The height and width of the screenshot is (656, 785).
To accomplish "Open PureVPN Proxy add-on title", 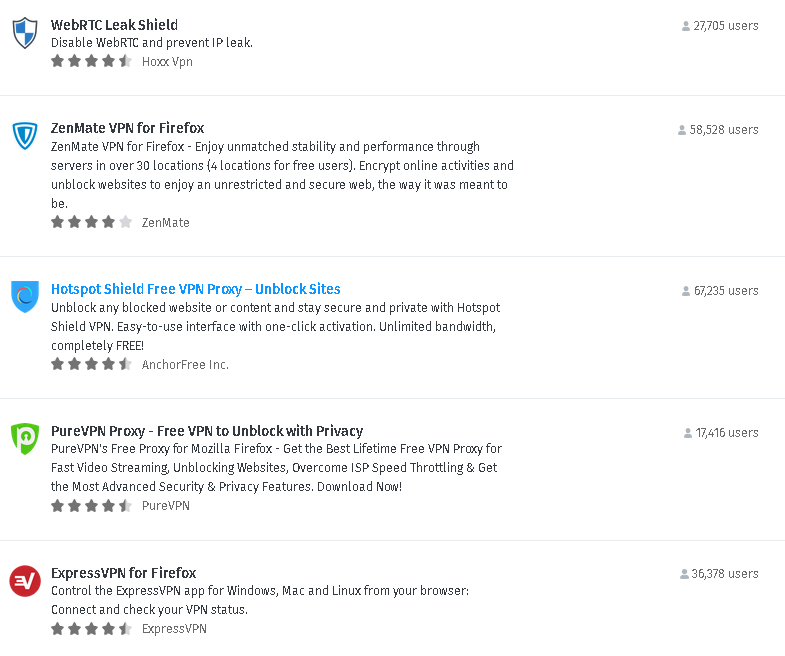I will [x=207, y=431].
